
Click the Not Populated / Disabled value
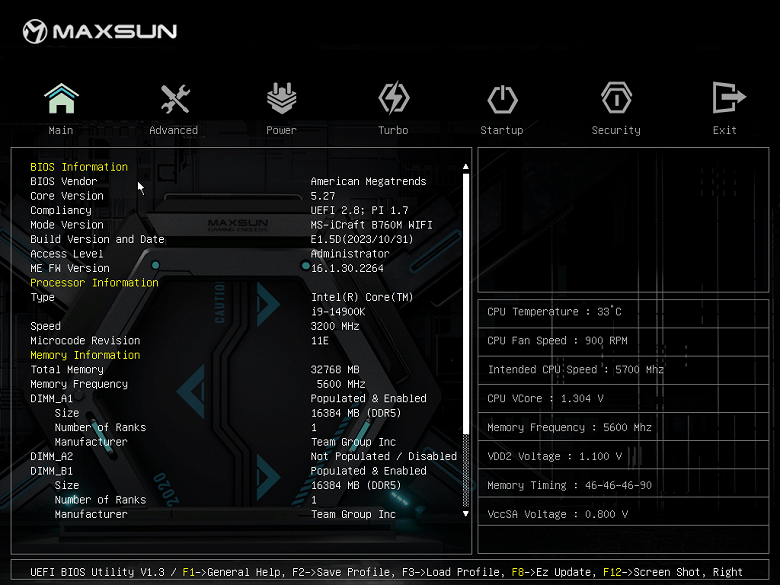[384, 456]
